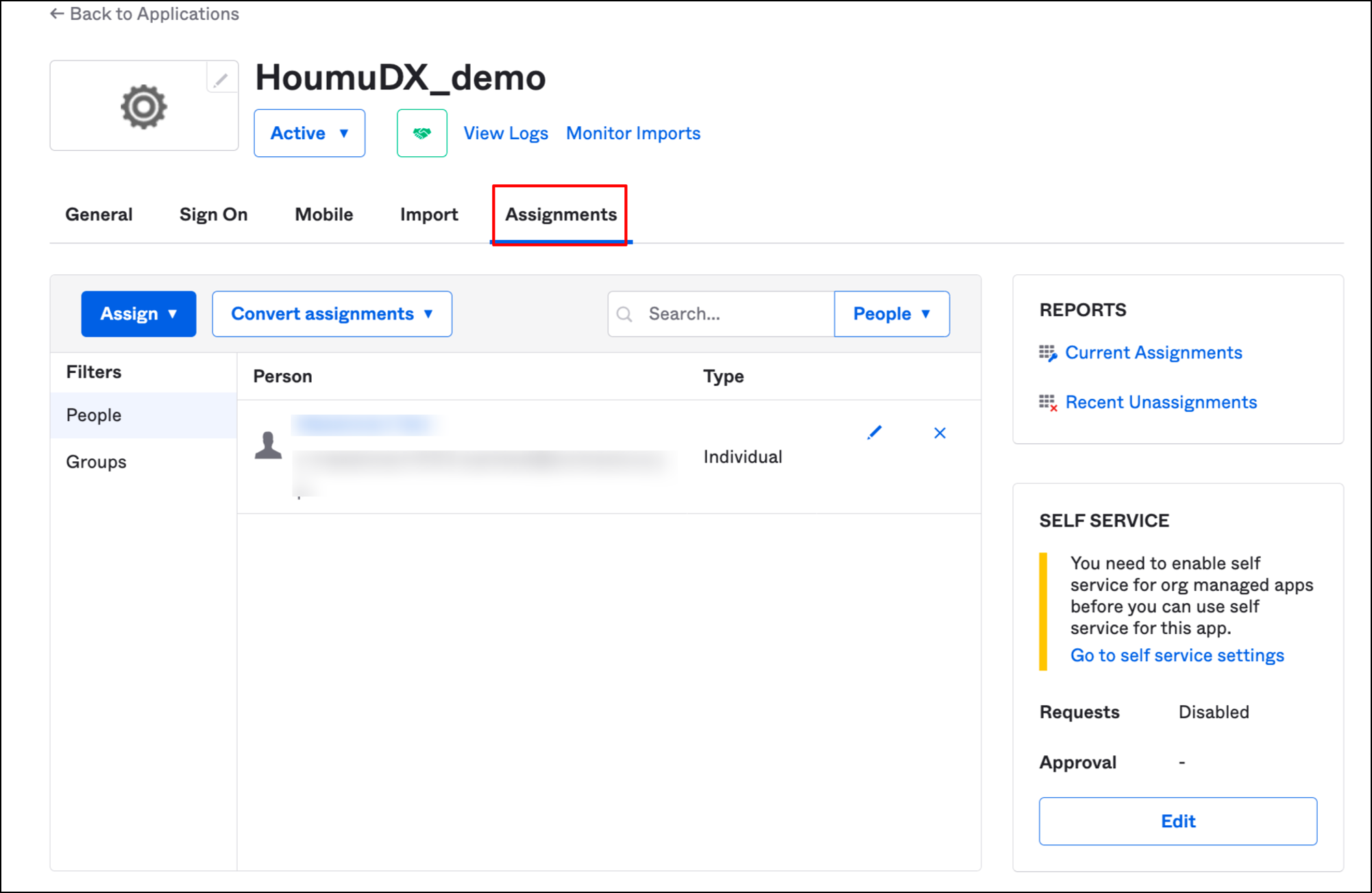Open Monitor Imports link
Image resolution: width=1372 pixels, height=893 pixels.
tap(633, 133)
